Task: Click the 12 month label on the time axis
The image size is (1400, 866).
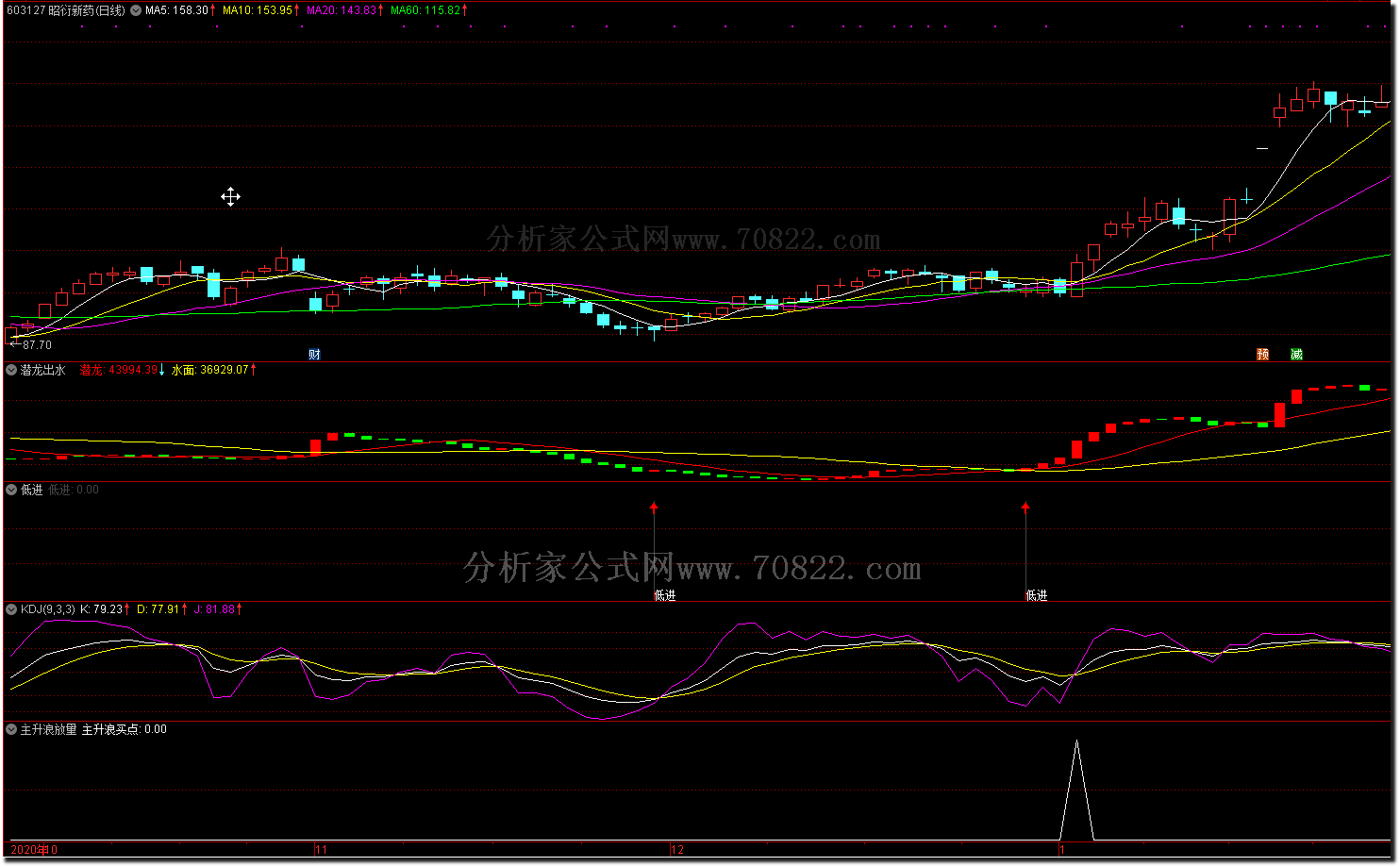Action: [x=677, y=850]
